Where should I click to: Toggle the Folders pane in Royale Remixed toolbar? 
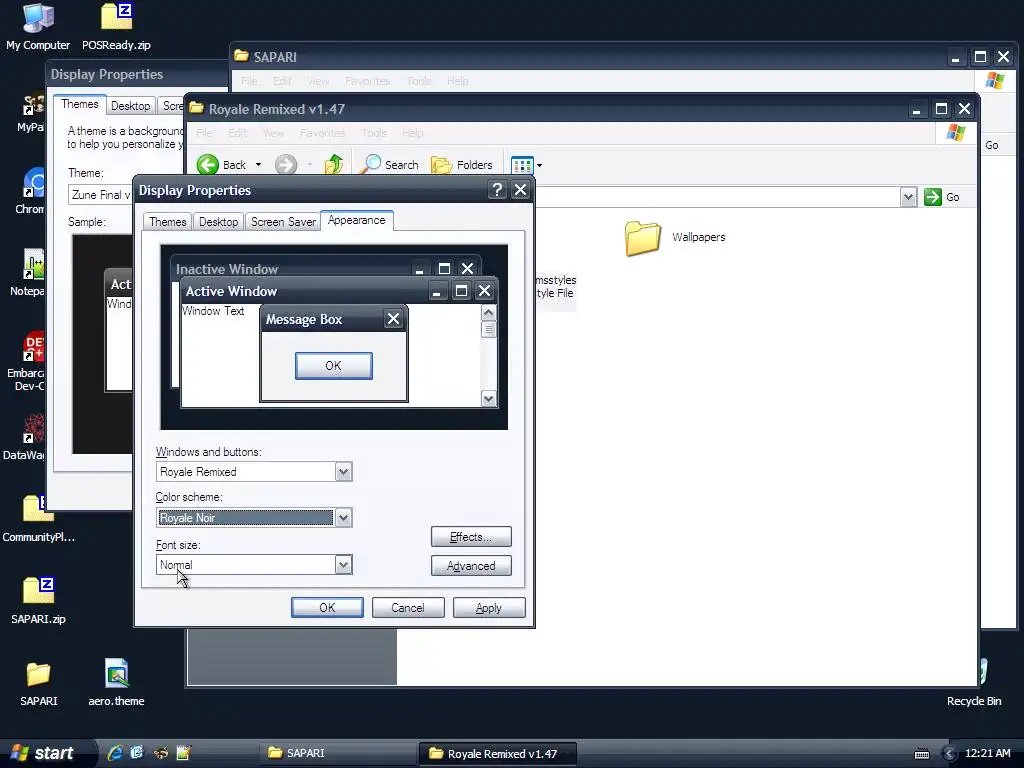coord(462,165)
